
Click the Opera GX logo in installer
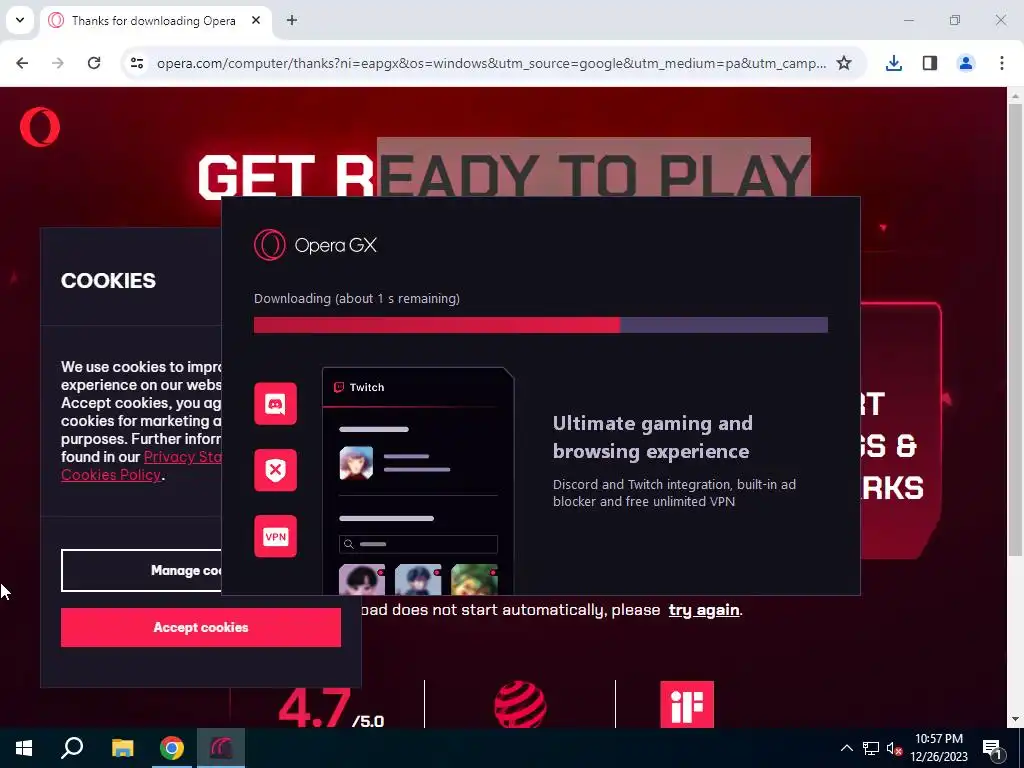(315, 246)
